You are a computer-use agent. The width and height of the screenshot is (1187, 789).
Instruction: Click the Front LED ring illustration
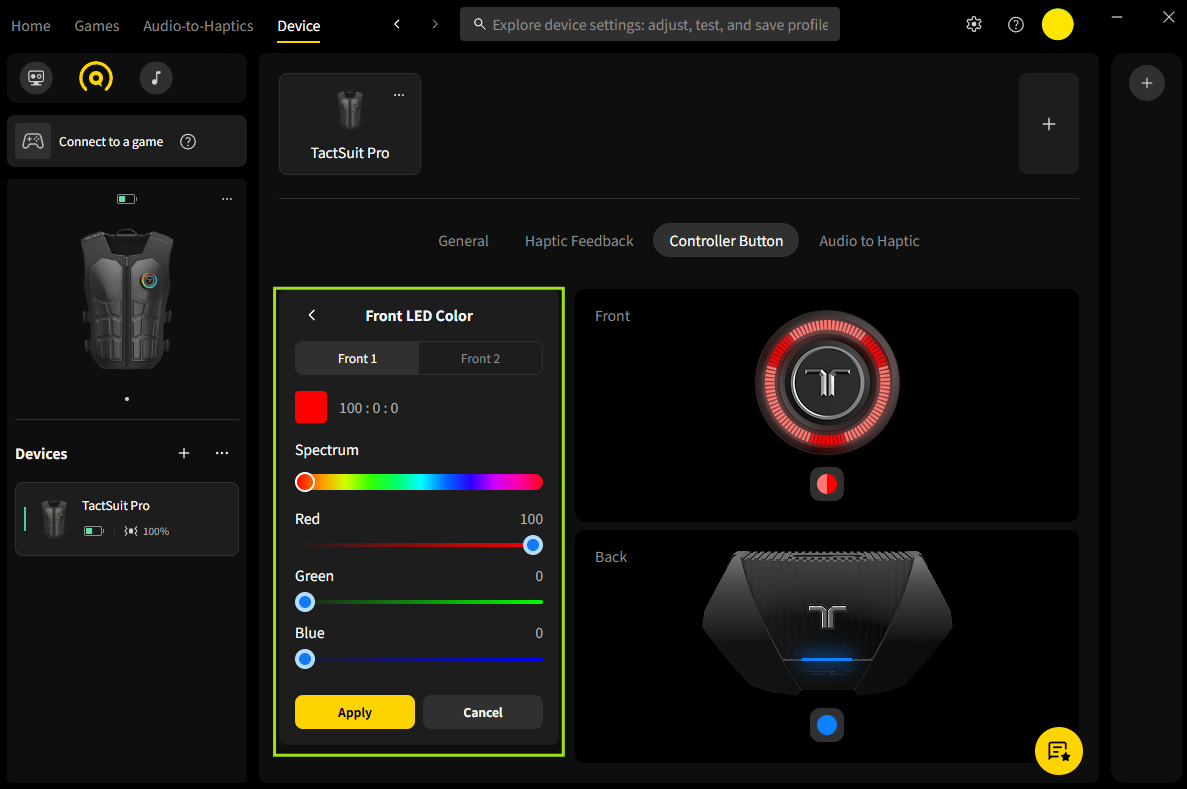(x=827, y=382)
